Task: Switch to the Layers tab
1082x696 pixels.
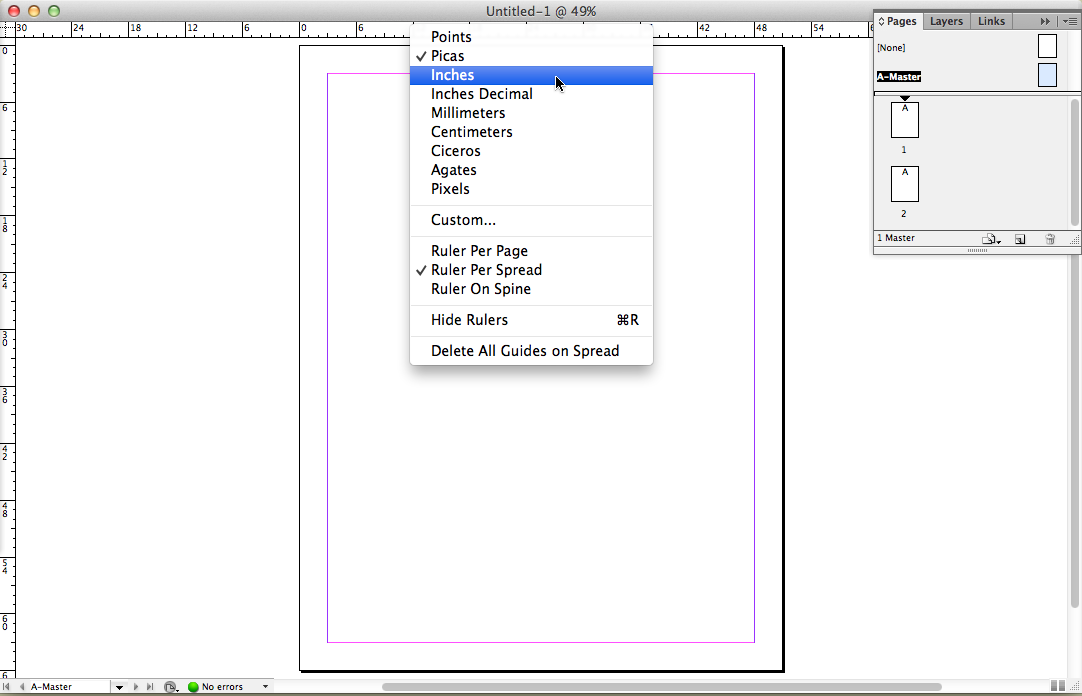Action: (x=946, y=21)
